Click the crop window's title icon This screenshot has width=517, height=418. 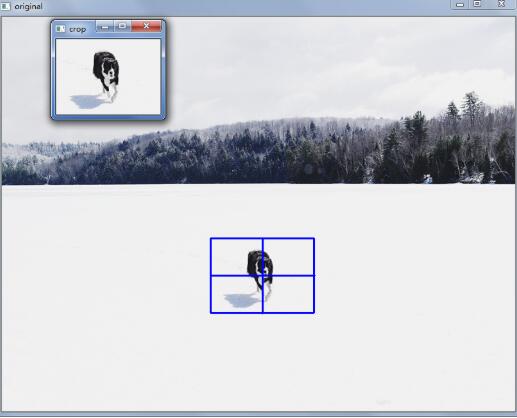(x=61, y=29)
